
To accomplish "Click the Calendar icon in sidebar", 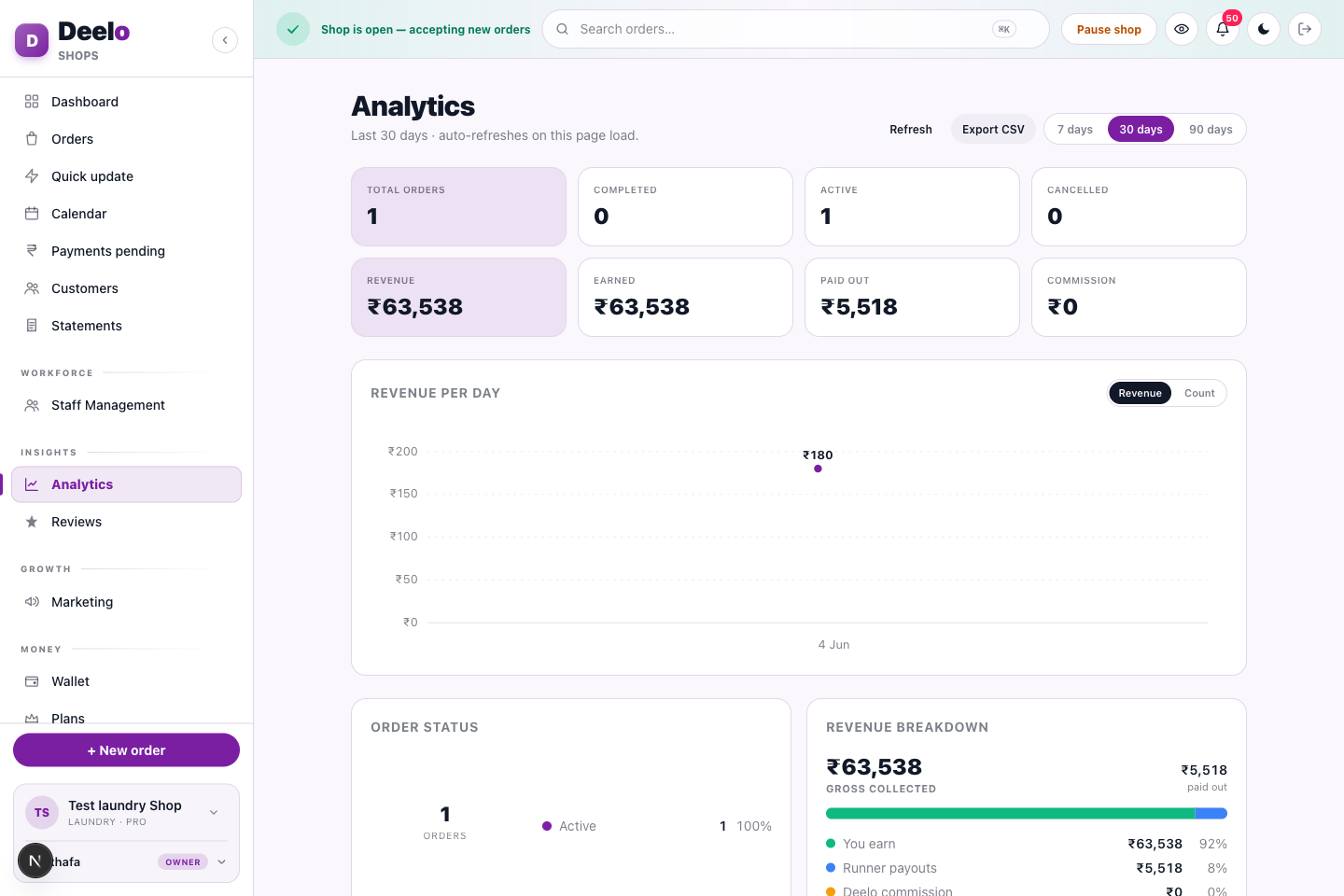I will (32, 214).
